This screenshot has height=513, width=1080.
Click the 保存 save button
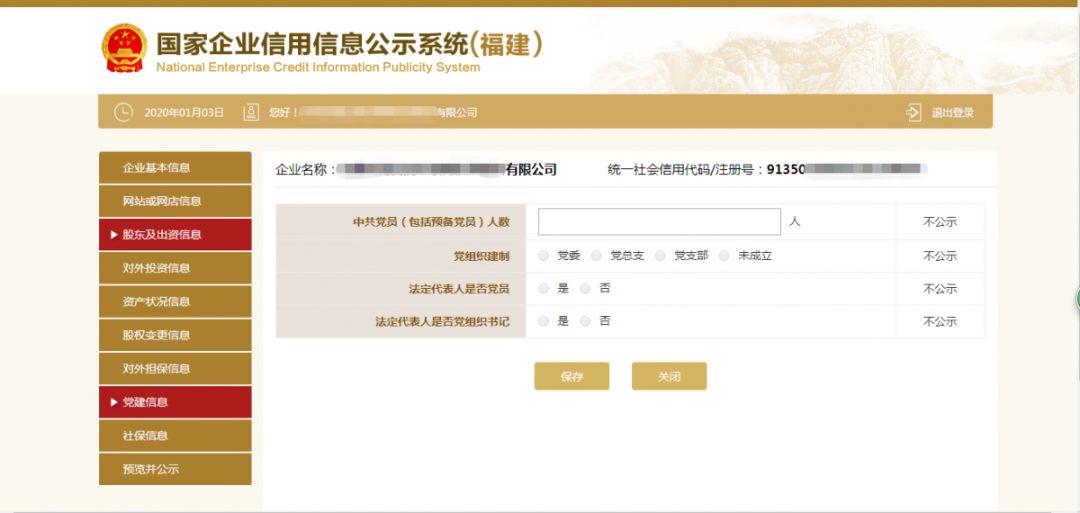point(572,376)
